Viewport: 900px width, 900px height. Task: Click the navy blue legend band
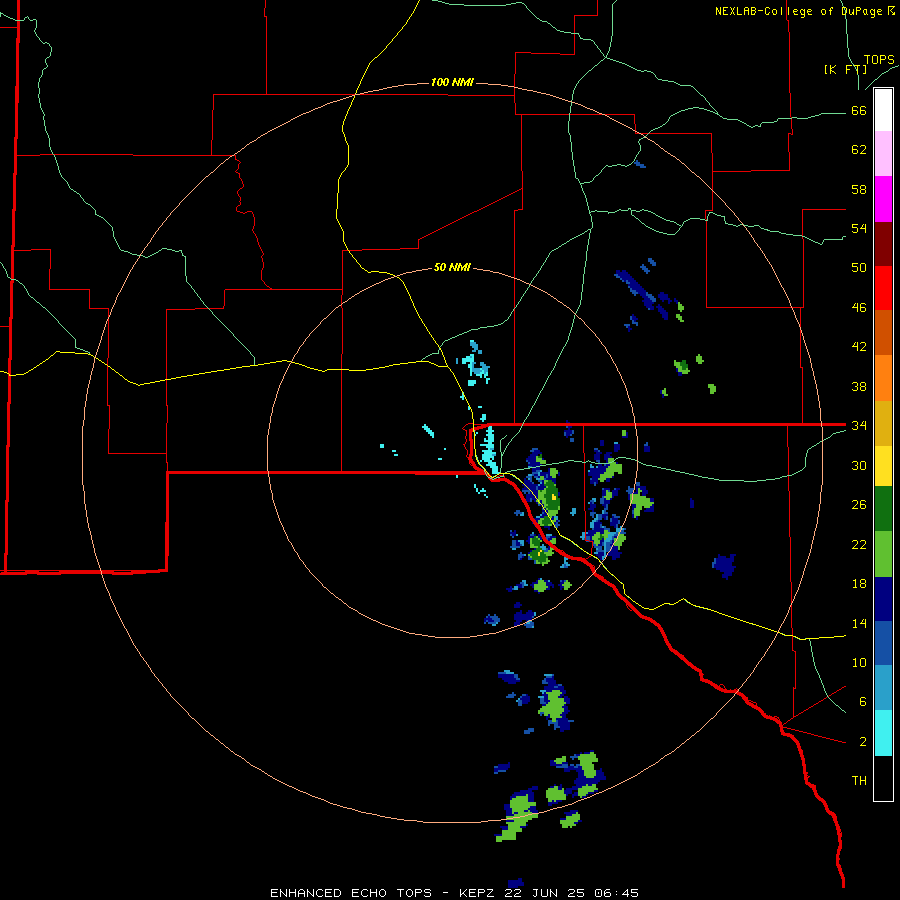(883, 599)
